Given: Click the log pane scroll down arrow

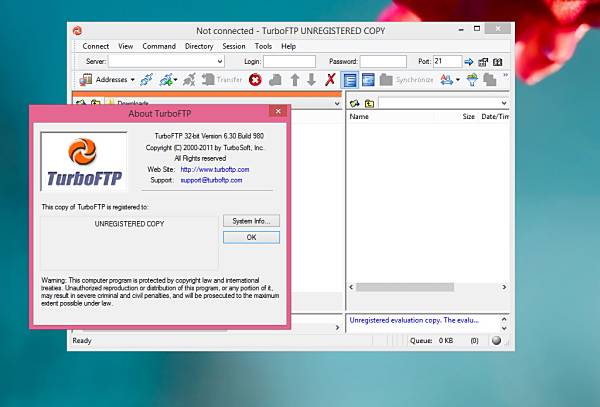Looking at the screenshot, I should point(504,328).
